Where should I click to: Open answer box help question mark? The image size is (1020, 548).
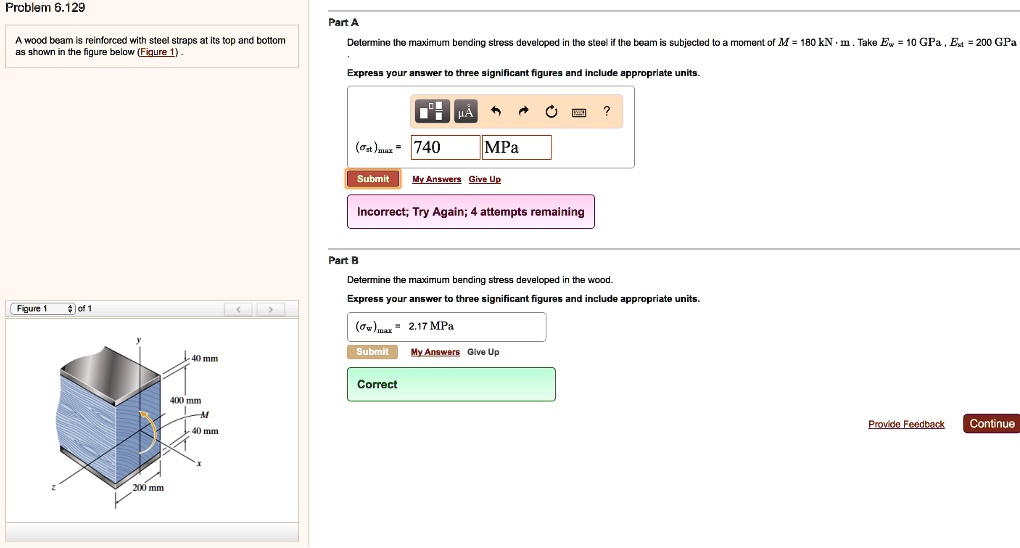click(606, 111)
